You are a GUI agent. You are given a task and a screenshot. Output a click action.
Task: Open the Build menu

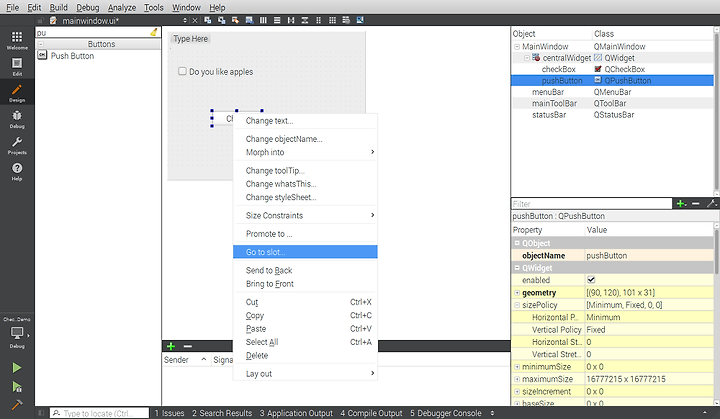[58, 7]
